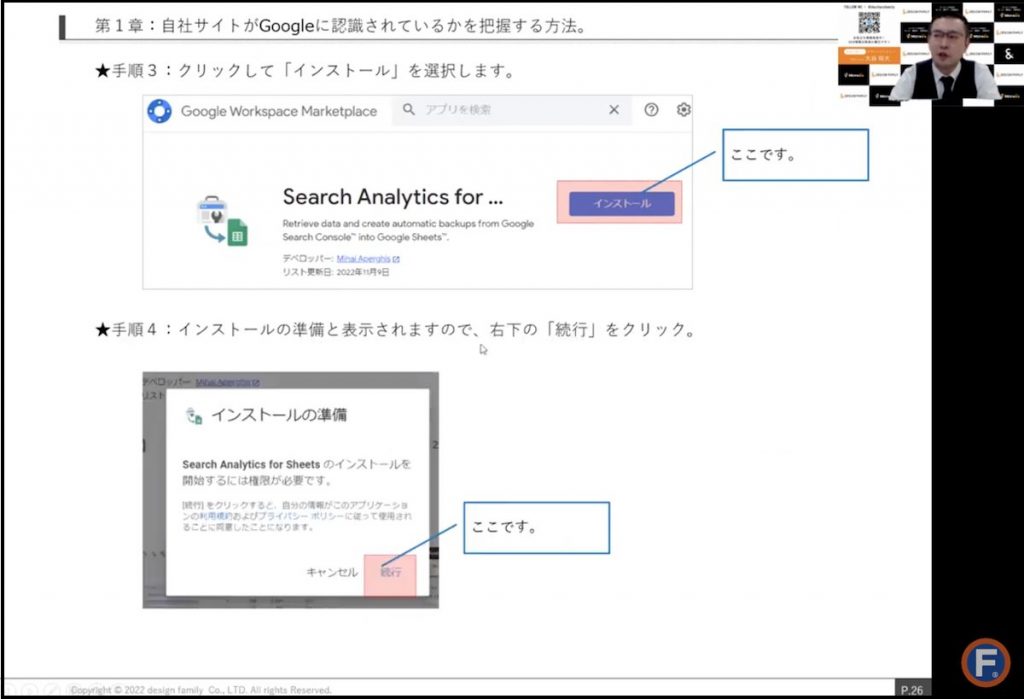The width and height of the screenshot is (1024, 699).
Task: Click the ★手順4 instruction line
Action: (396, 329)
